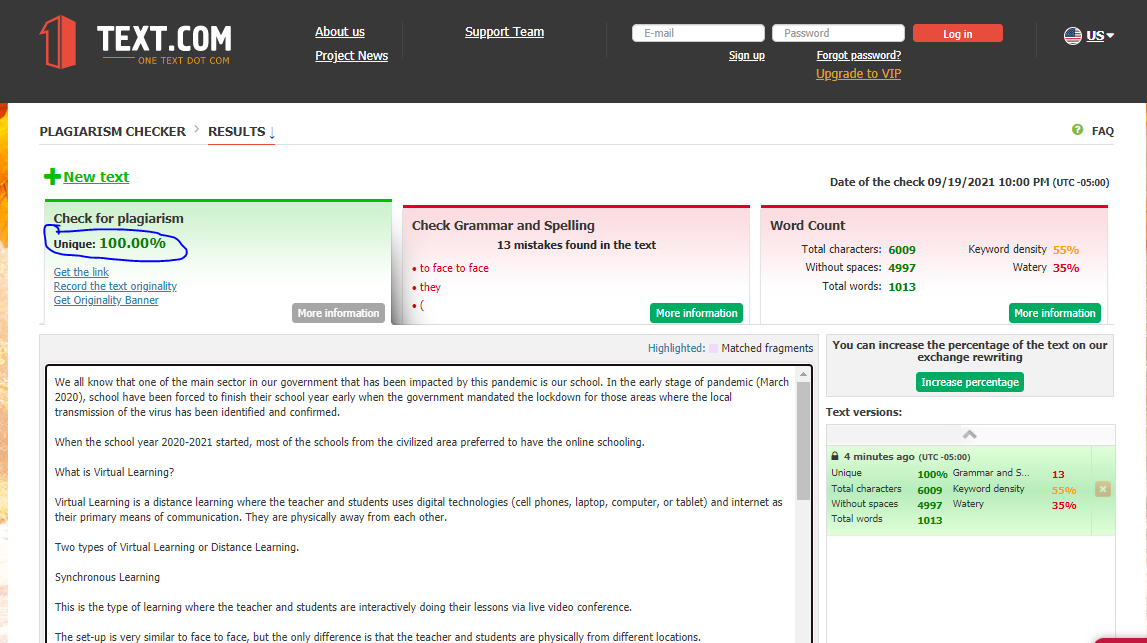Click the 13 mistakes found heading
The height and width of the screenshot is (643, 1147).
(x=576, y=245)
